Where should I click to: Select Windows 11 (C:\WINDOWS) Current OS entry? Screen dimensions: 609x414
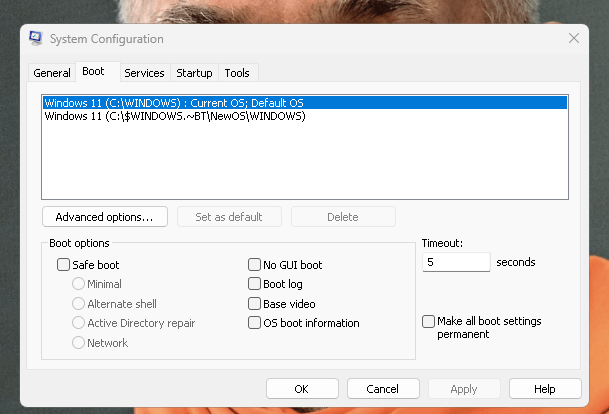click(x=304, y=103)
